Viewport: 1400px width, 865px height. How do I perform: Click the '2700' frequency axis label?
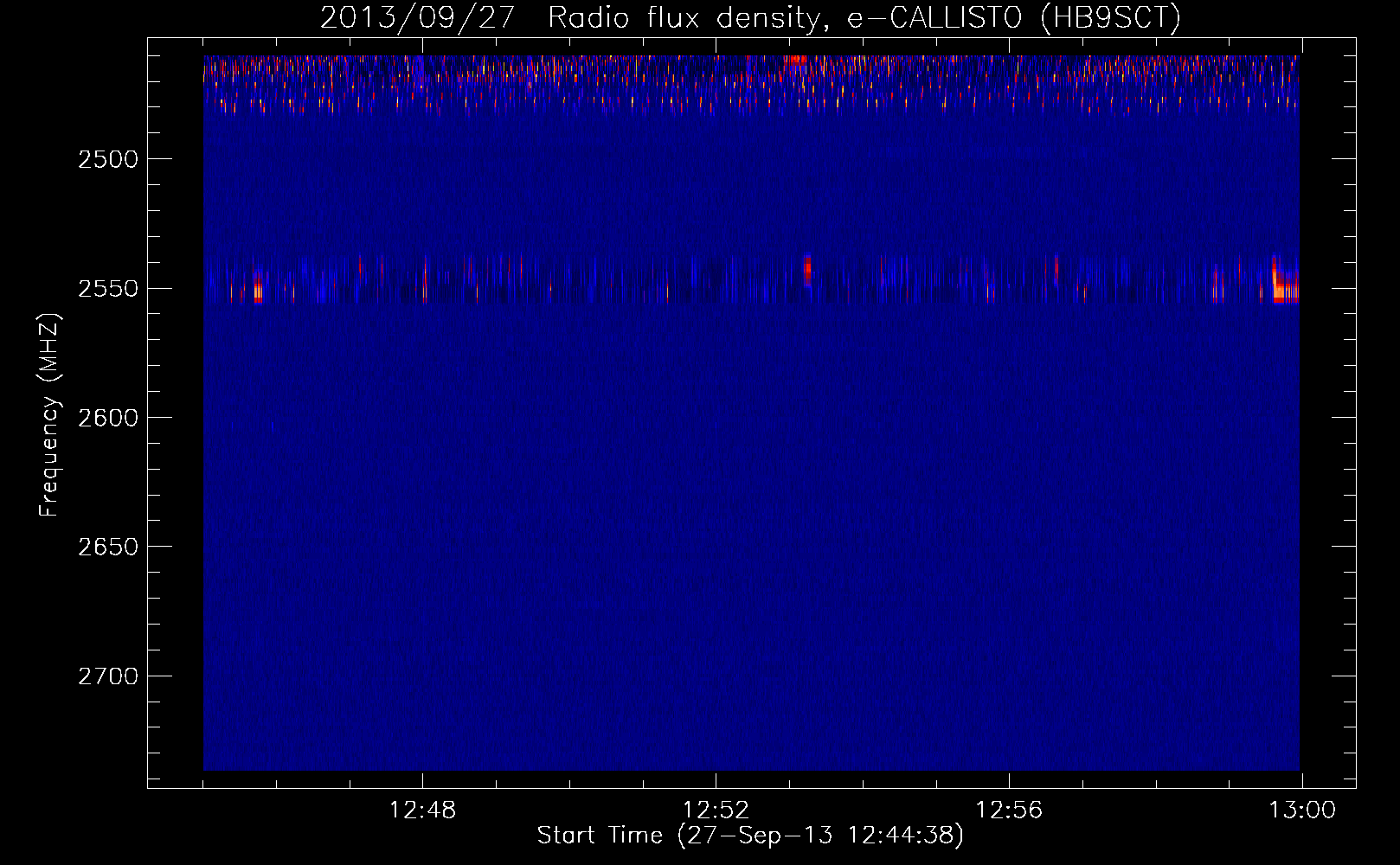(108, 676)
